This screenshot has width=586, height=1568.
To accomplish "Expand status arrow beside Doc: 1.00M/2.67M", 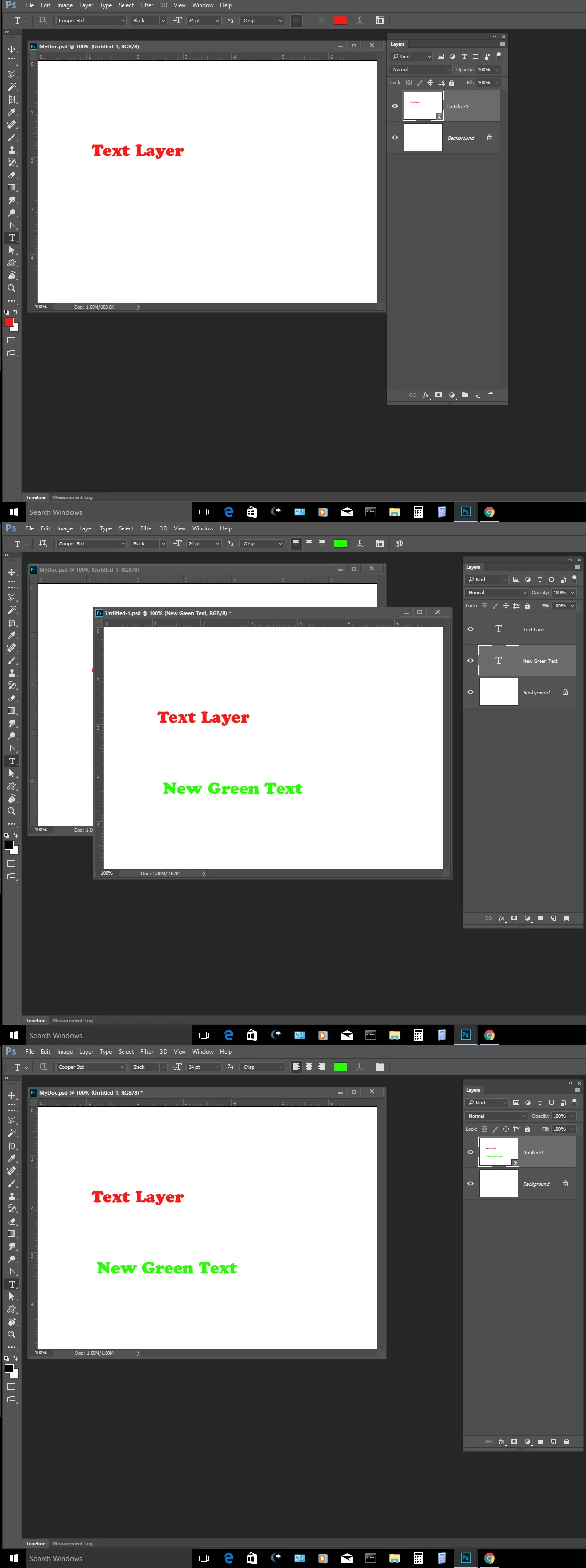I will [x=204, y=873].
